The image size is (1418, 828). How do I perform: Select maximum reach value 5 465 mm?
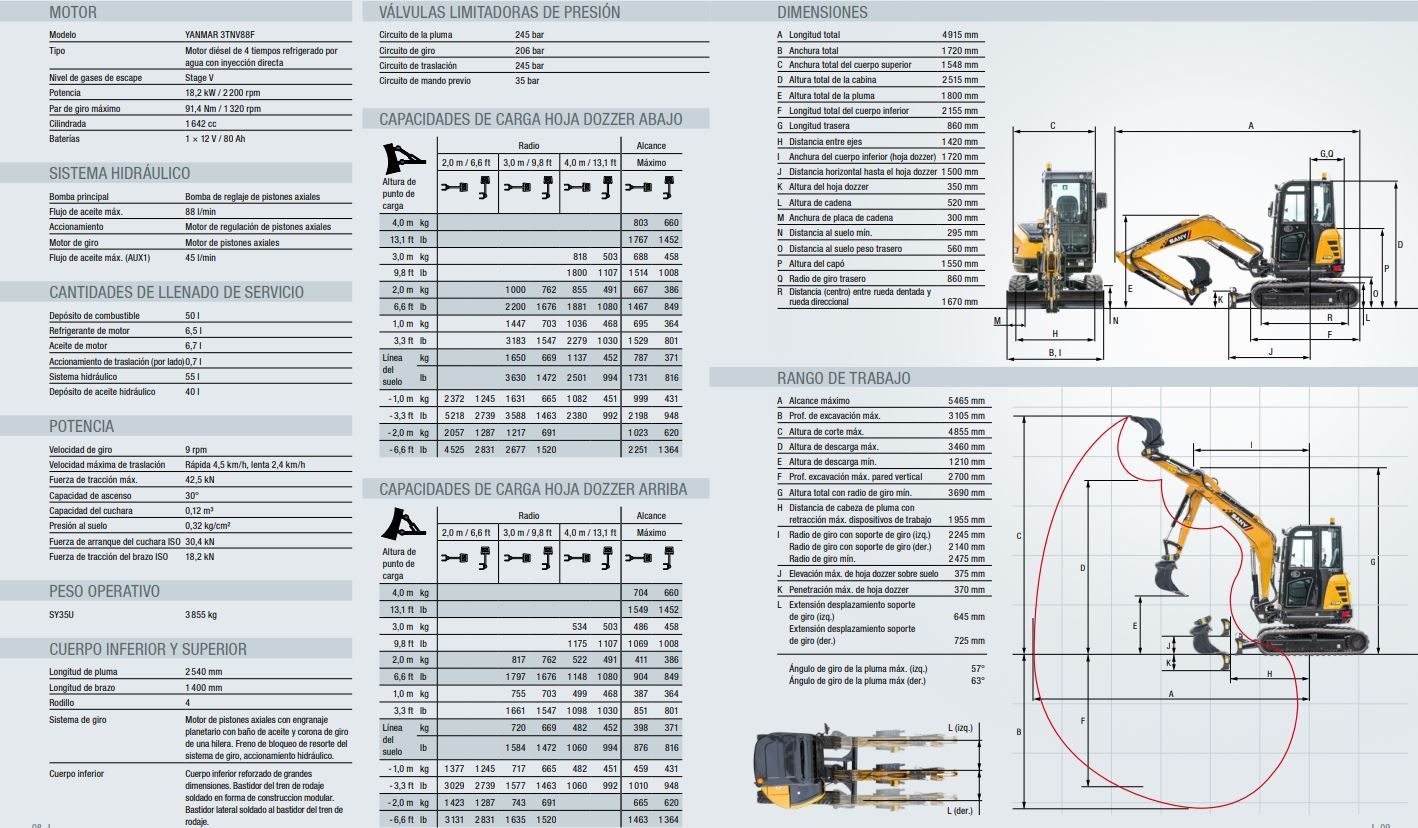(x=966, y=401)
